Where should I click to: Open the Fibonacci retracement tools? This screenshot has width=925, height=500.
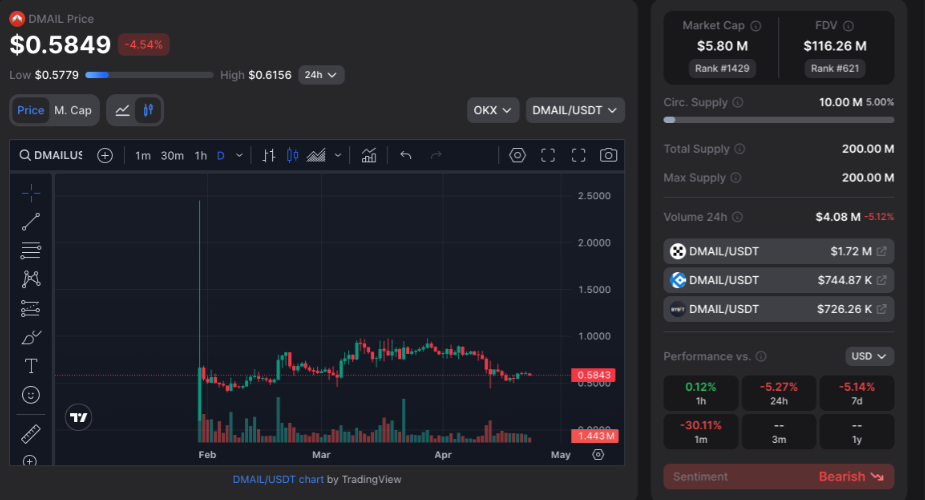(x=31, y=251)
